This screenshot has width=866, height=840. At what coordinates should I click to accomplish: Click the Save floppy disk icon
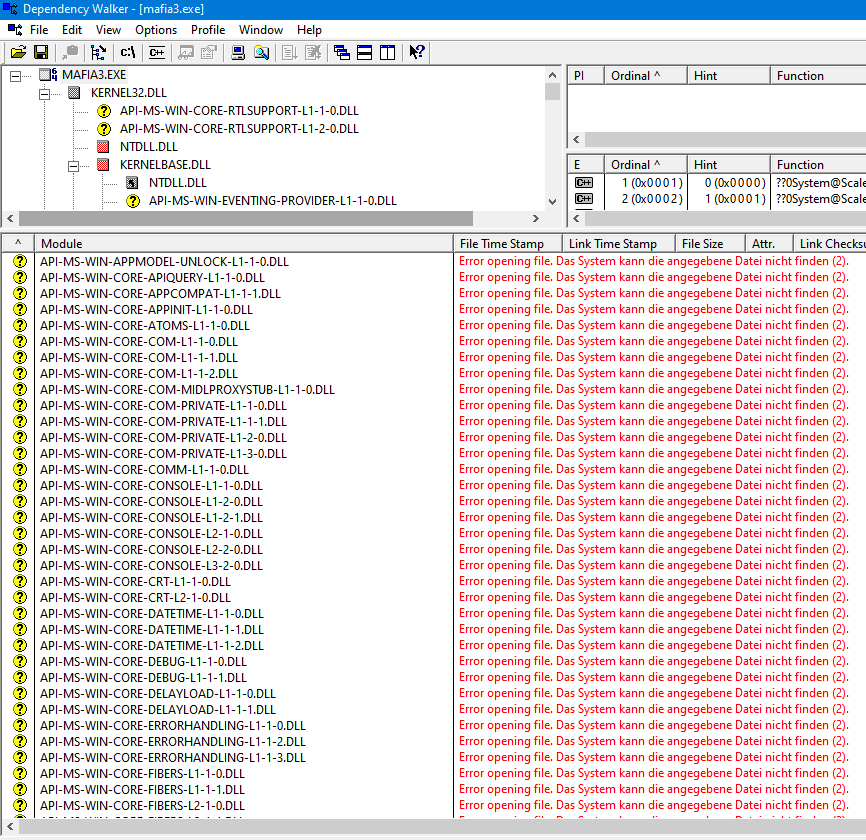click(x=41, y=52)
